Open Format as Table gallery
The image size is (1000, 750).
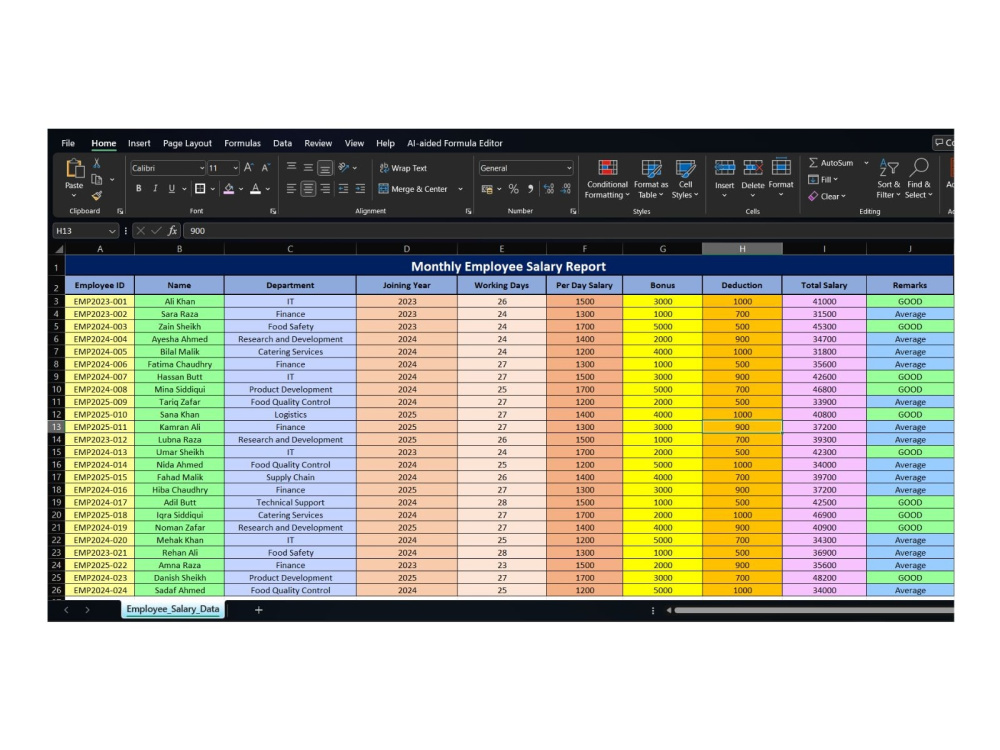point(651,179)
